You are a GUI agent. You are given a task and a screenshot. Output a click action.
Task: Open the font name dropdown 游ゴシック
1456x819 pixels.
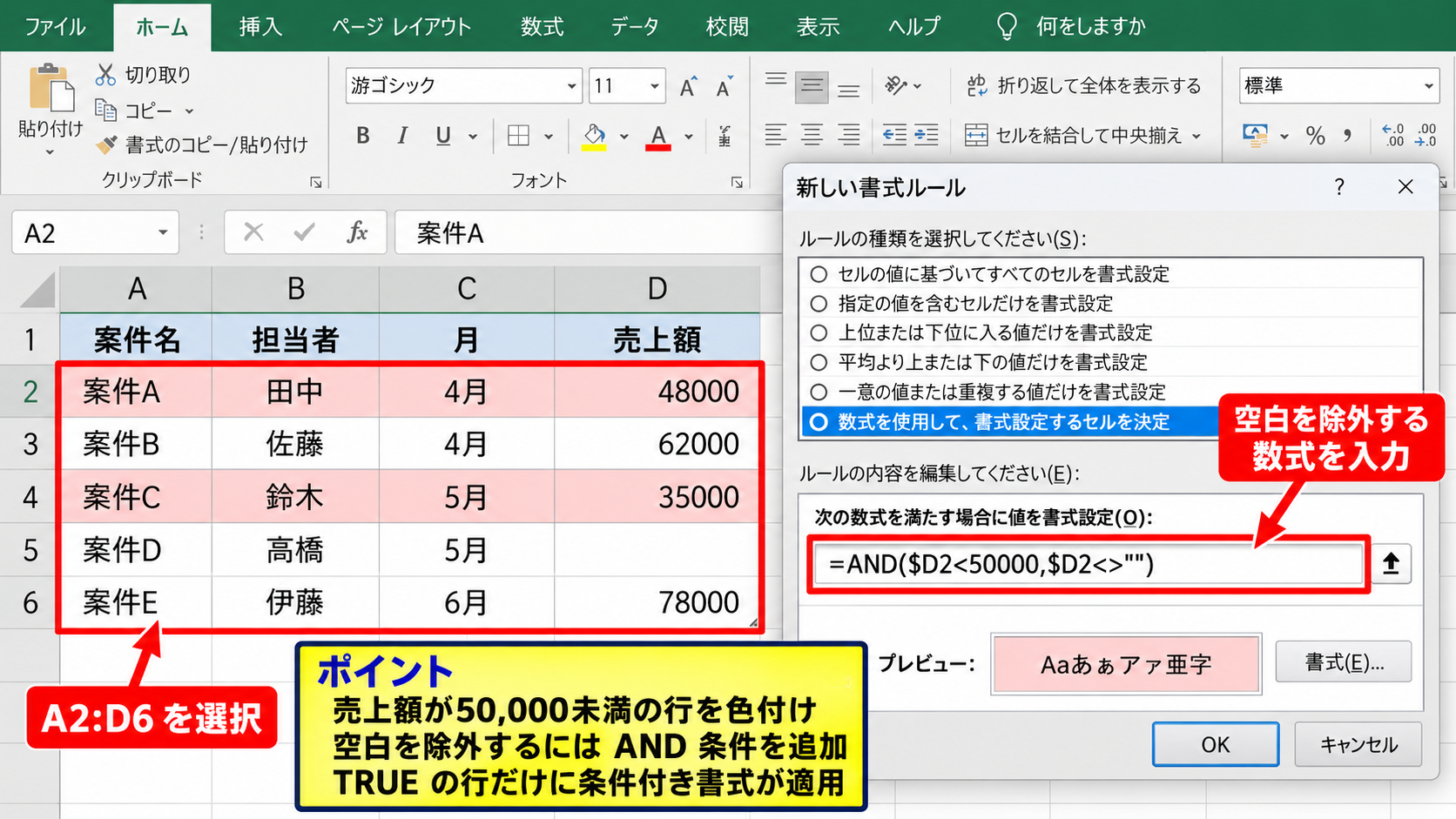[571, 86]
